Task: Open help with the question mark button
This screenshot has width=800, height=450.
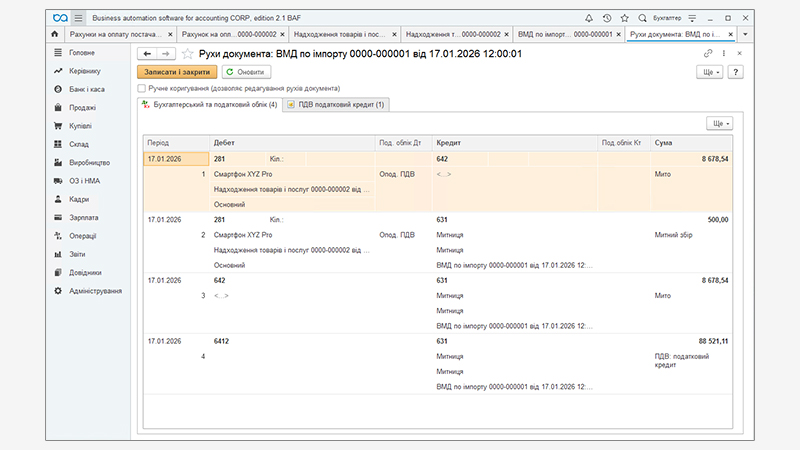Action: [735, 72]
